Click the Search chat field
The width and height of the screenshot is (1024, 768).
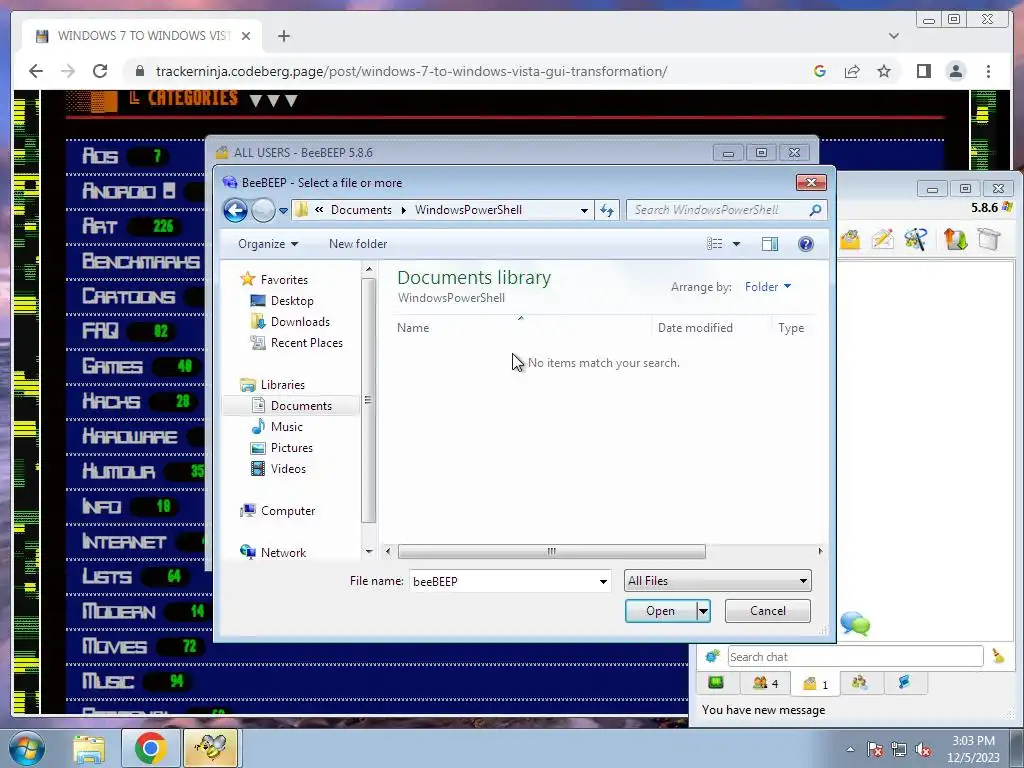[855, 656]
